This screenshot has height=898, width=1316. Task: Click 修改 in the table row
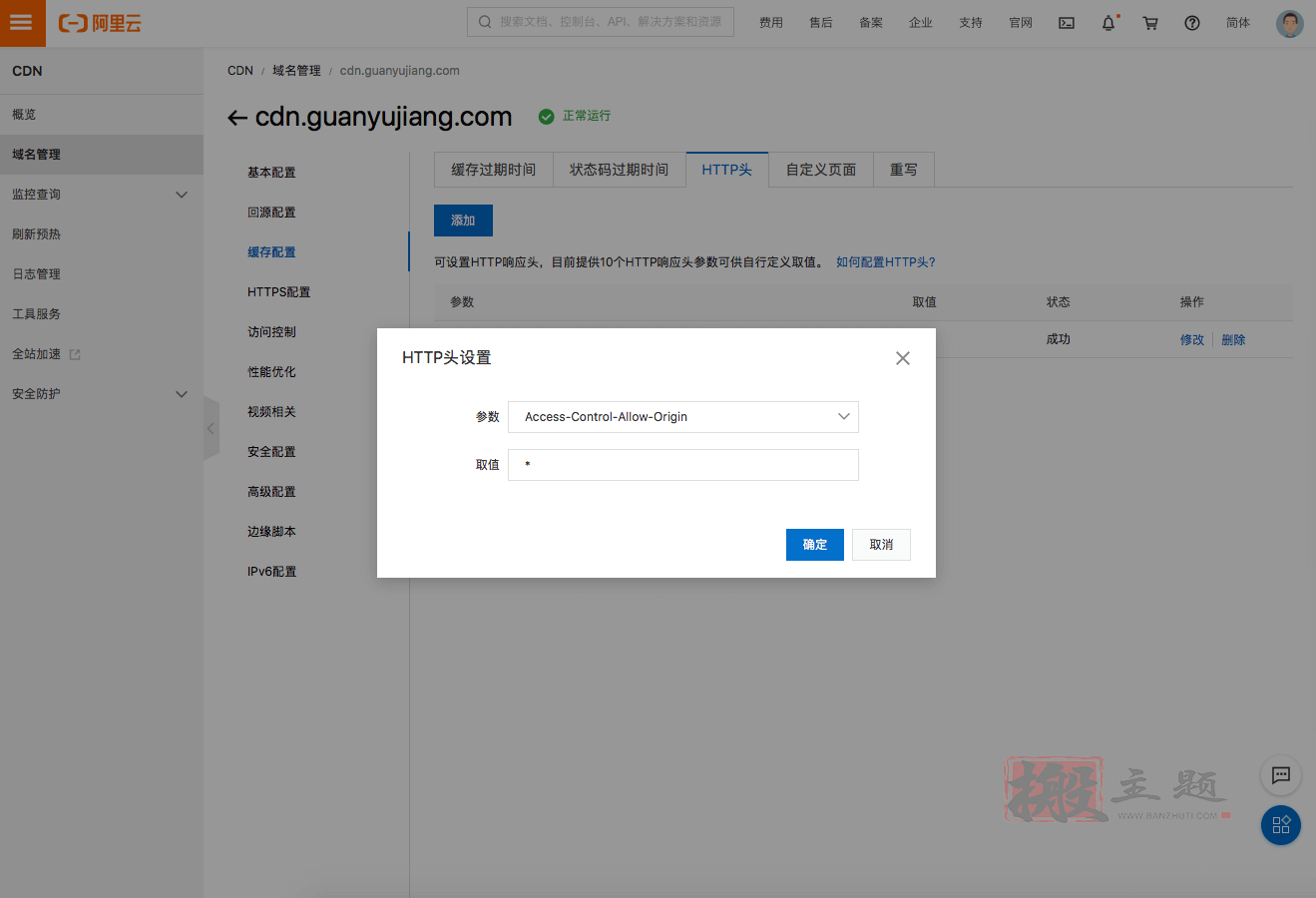[1192, 340]
